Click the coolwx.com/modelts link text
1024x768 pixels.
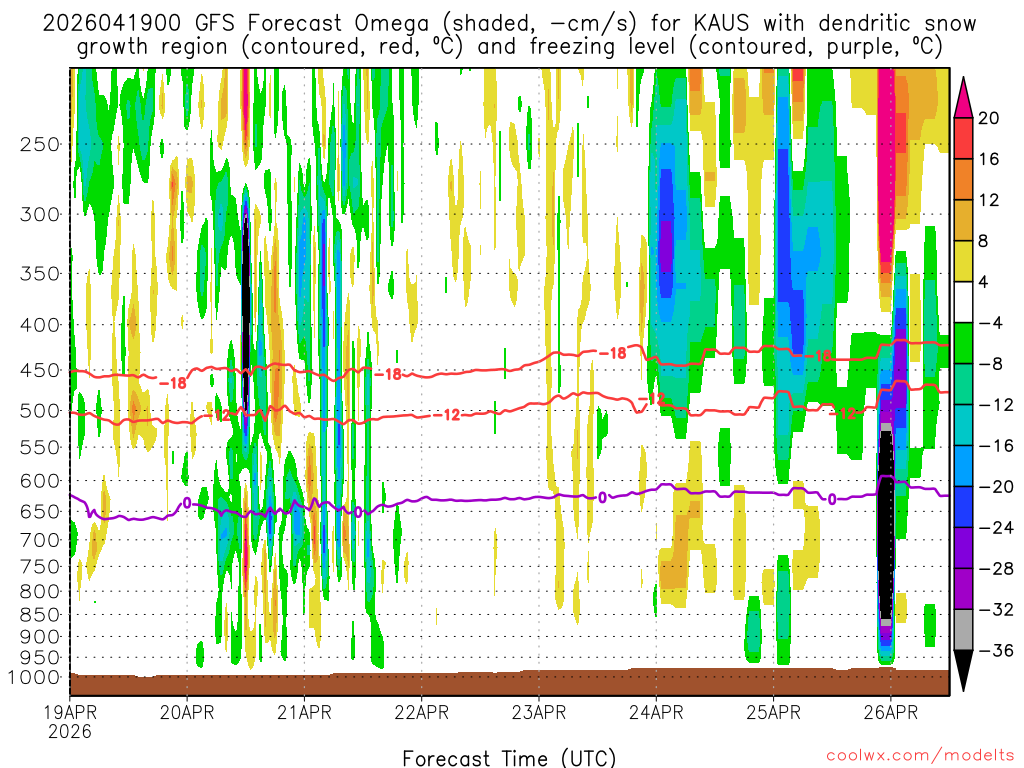point(920,756)
